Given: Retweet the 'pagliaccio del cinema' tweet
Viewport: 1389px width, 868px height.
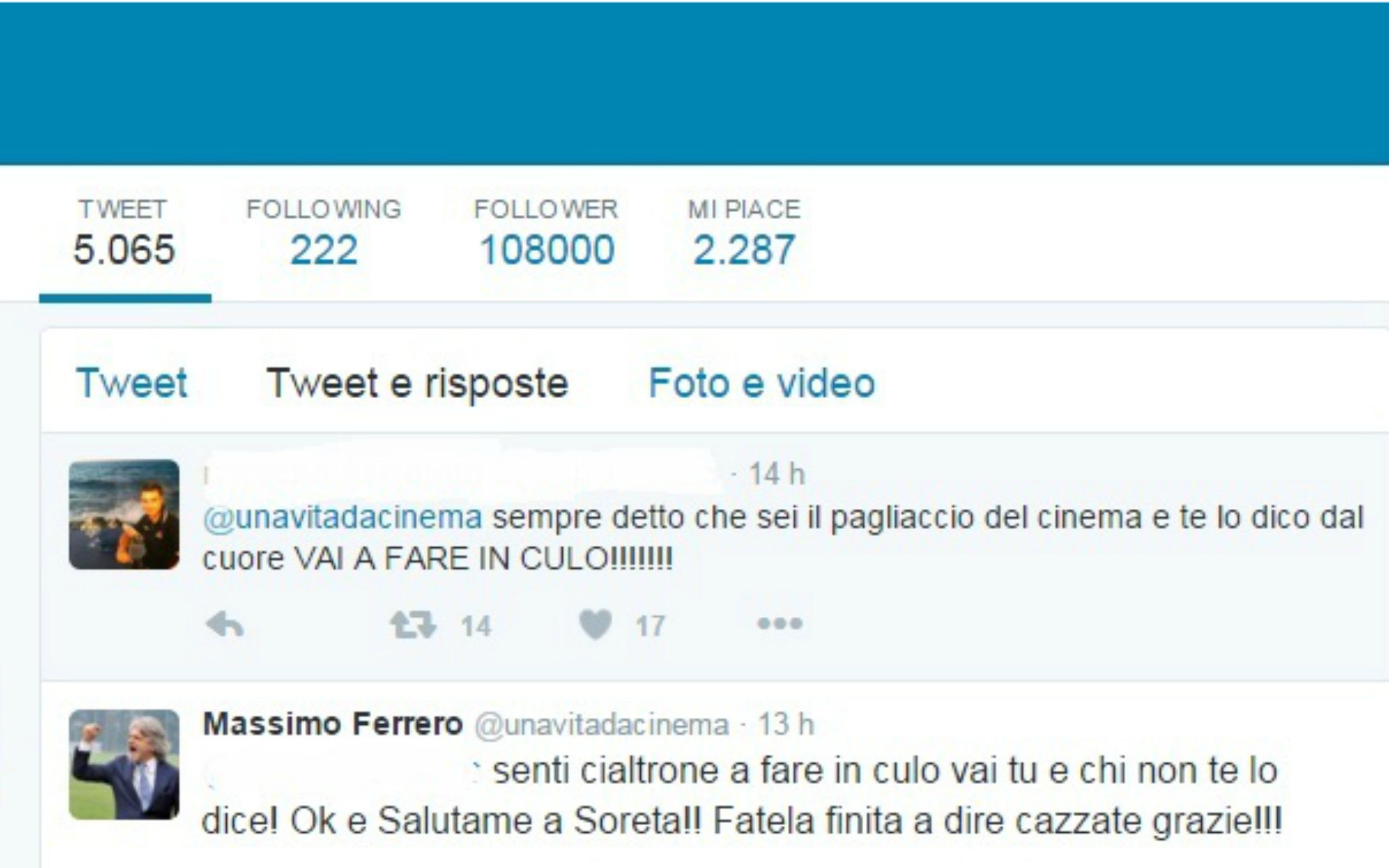Looking at the screenshot, I should (x=413, y=624).
